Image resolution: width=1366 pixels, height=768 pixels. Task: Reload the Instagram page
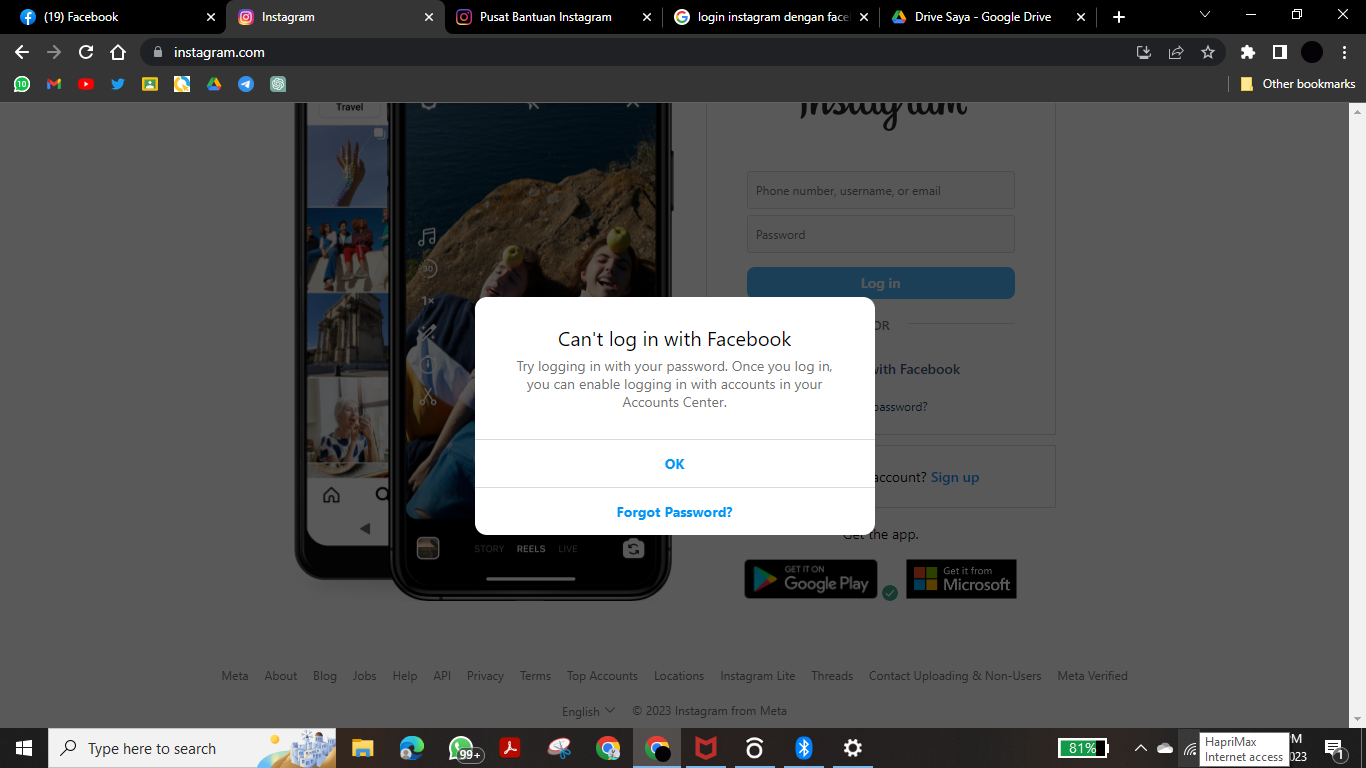coord(86,52)
